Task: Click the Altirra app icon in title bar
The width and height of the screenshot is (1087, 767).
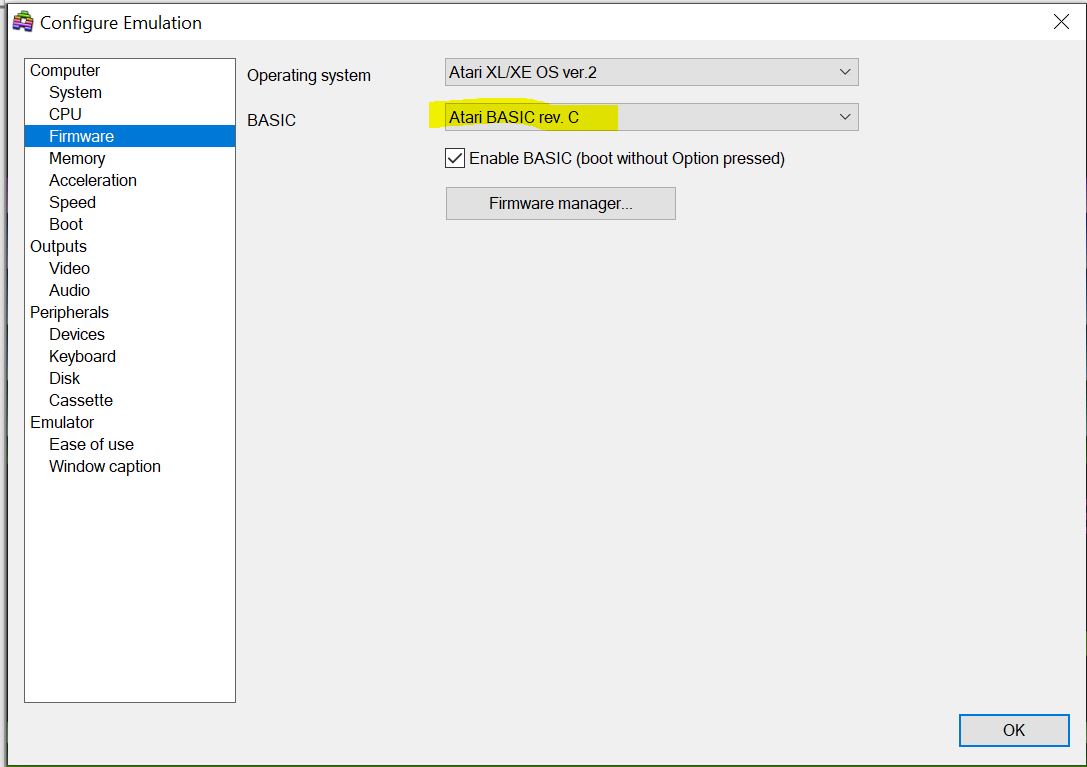Action: pyautogui.click(x=22, y=22)
